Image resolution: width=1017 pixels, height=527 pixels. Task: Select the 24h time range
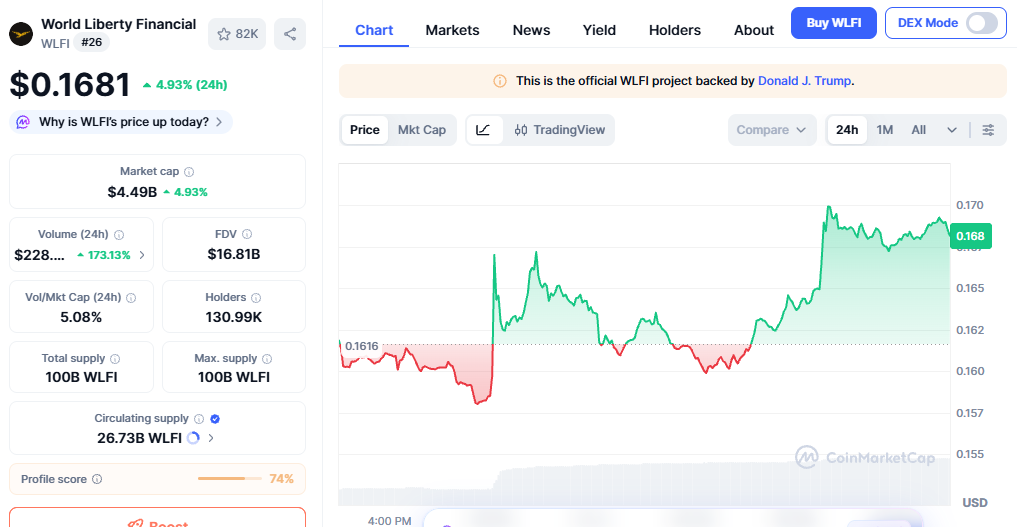click(x=847, y=130)
